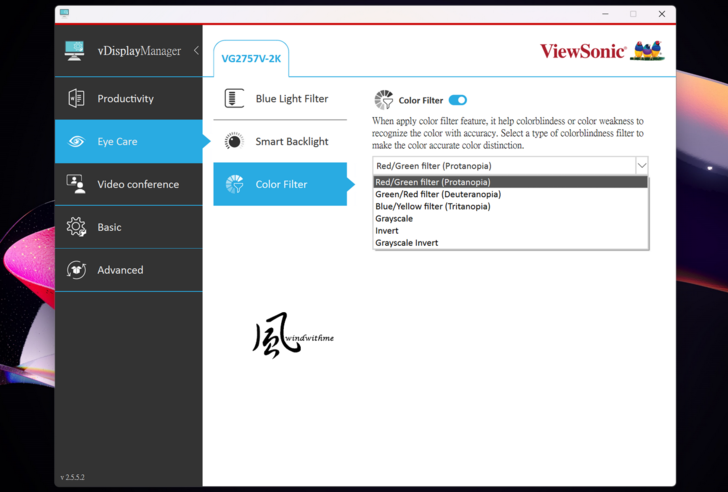Screen dimensions: 728x492
Task: Click the Color Filter heading icon
Action: (x=384, y=100)
